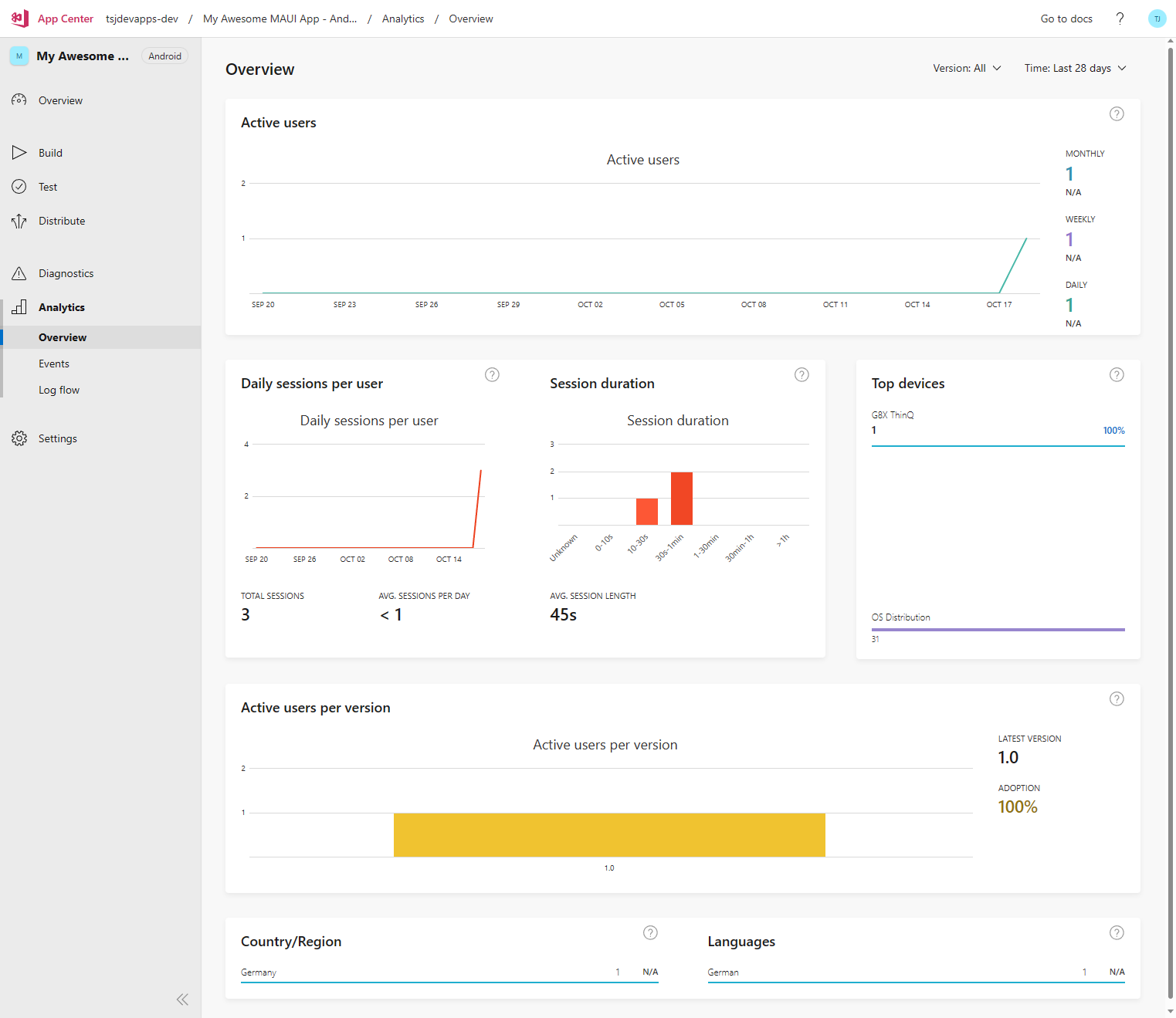Collapse the sidebar with double chevron
The height and width of the screenshot is (1018, 1176).
click(x=182, y=999)
